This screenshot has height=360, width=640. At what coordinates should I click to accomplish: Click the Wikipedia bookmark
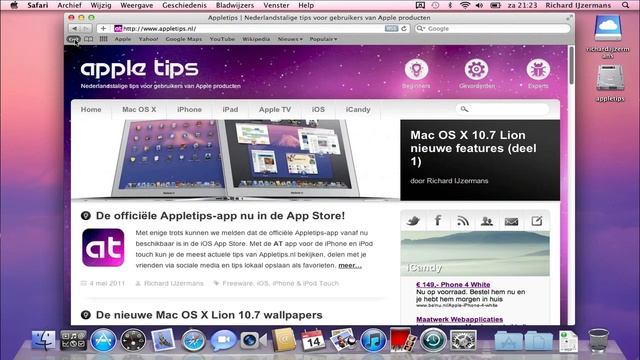coord(256,39)
